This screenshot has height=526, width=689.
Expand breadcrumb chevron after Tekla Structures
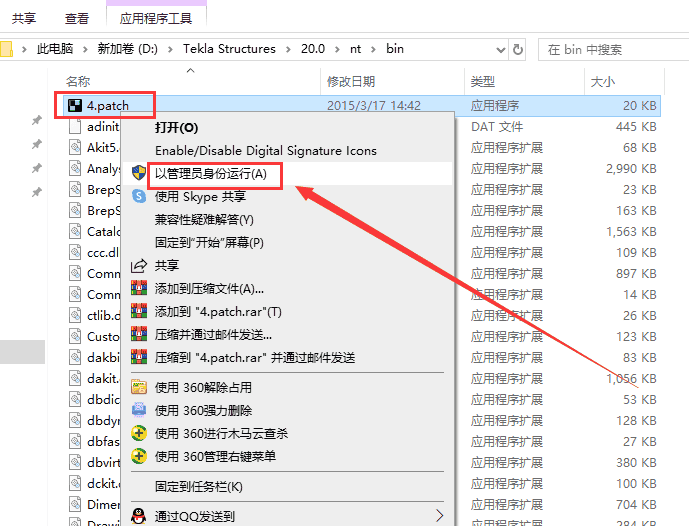288,49
